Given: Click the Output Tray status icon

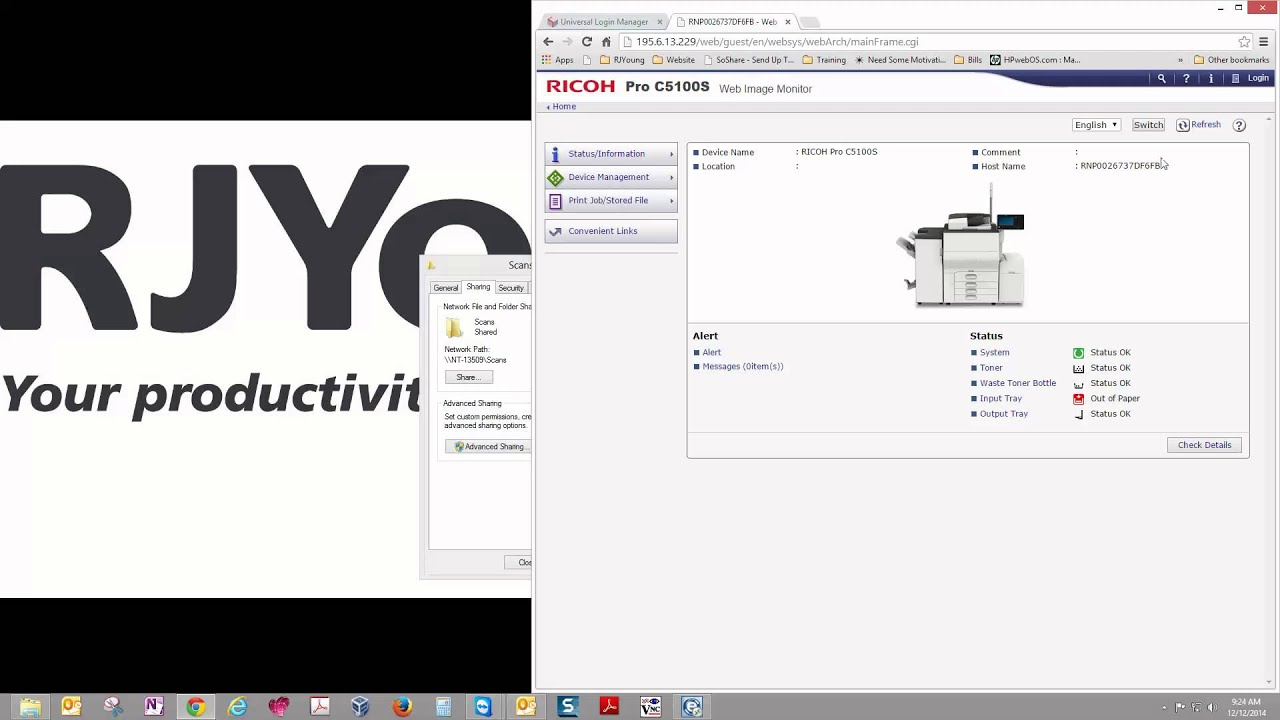Looking at the screenshot, I should pos(1078,414).
